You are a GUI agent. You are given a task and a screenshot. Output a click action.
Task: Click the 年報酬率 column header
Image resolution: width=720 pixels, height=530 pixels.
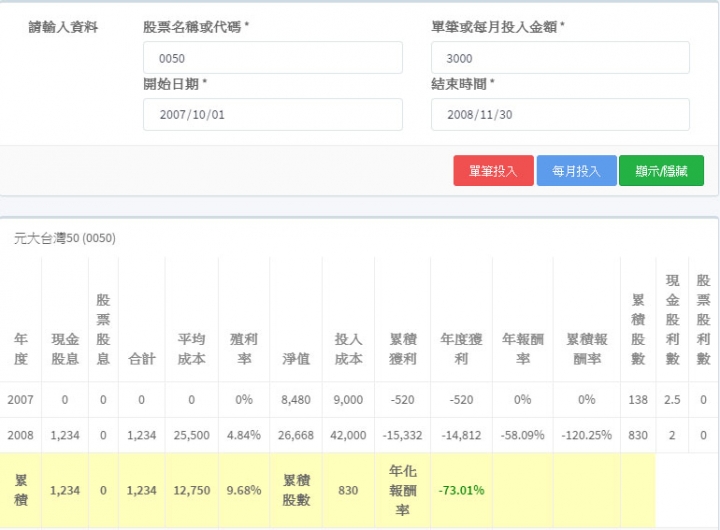click(523, 349)
